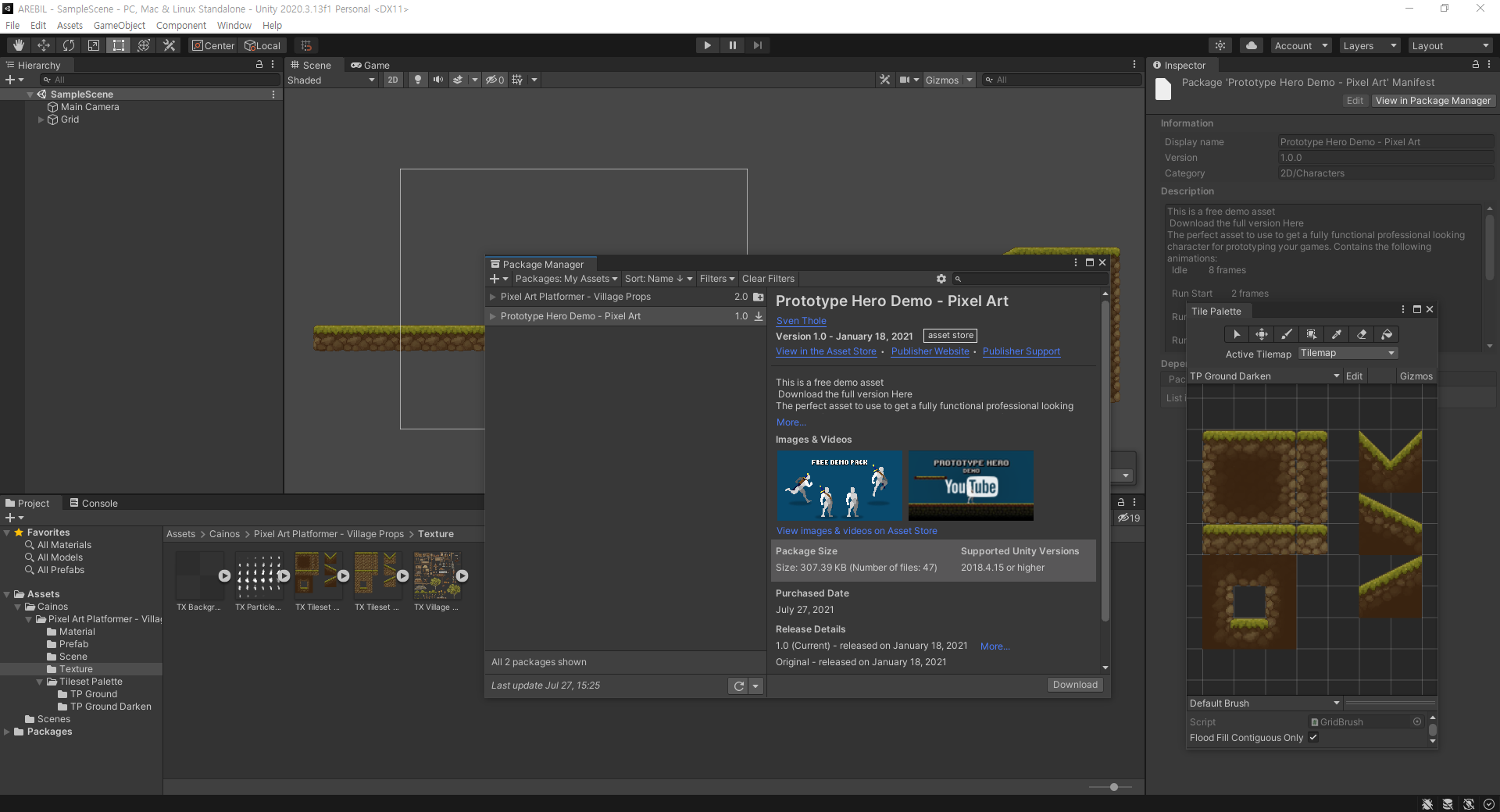Open the custom editor tools icon
1500x812 pixels.
pos(169,45)
